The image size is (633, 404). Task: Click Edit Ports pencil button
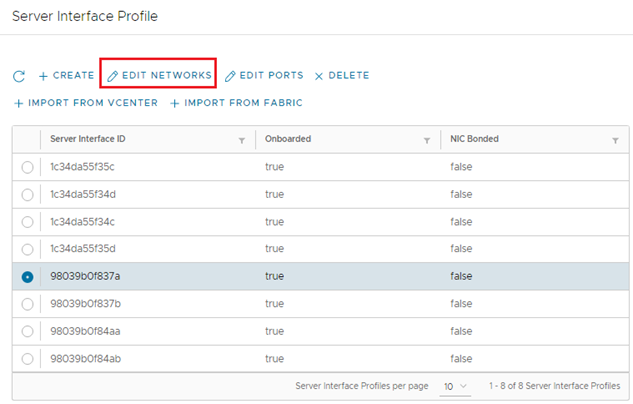(265, 76)
